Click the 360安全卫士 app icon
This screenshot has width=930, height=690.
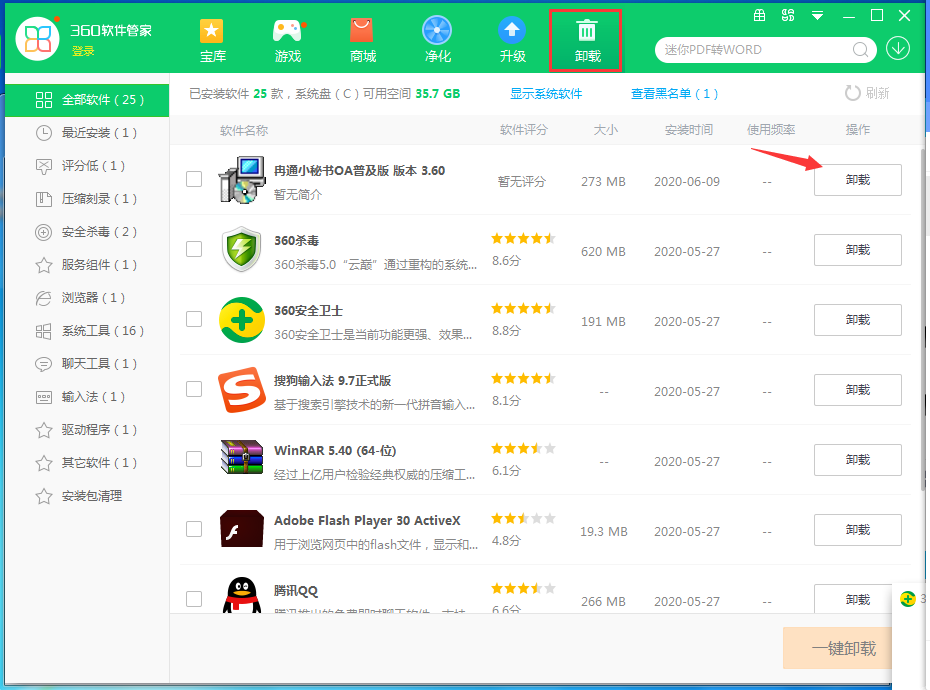coord(242,320)
